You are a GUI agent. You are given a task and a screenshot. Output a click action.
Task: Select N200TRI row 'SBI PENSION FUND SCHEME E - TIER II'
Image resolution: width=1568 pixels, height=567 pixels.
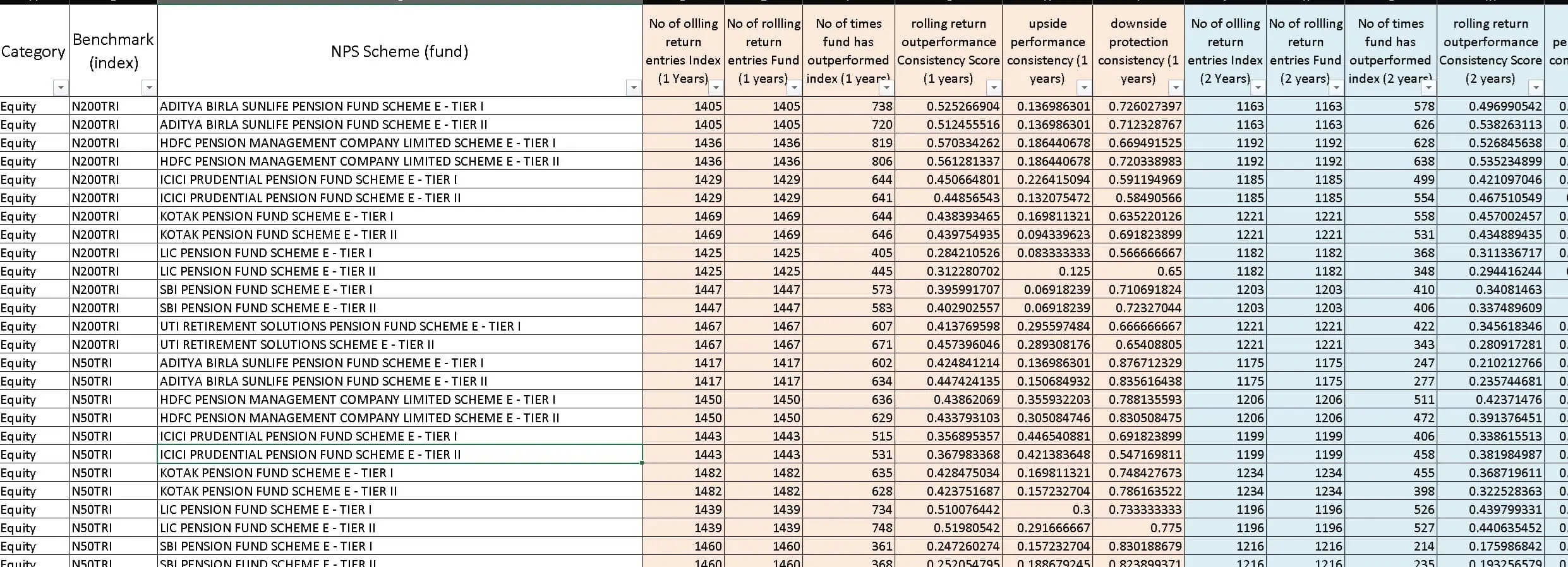pos(399,308)
